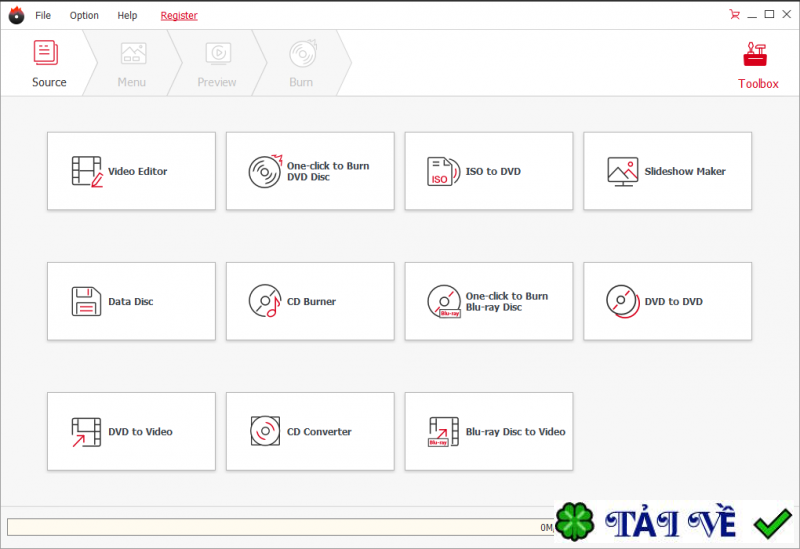Viewport: 800px width, 549px height.
Task: Open the Help menu
Action: (127, 15)
